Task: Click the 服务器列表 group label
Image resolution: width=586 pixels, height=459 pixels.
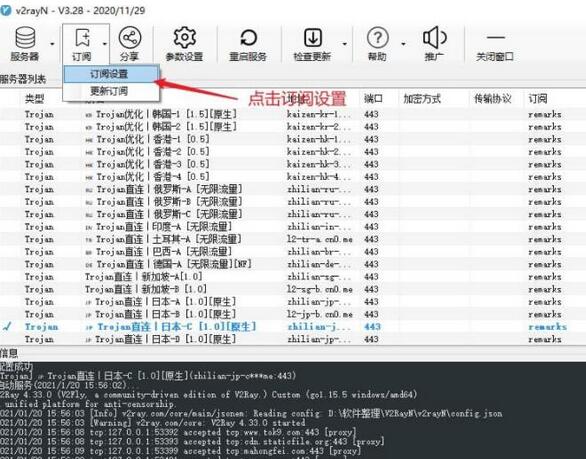Action: tap(22, 79)
